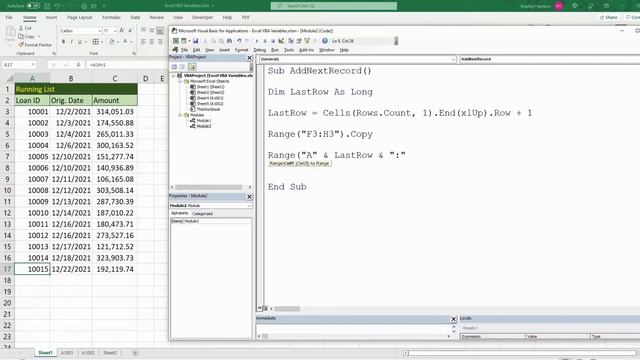640x360 pixels.
Task: Open the Run menu in VBA editor
Action: tap(275, 50)
